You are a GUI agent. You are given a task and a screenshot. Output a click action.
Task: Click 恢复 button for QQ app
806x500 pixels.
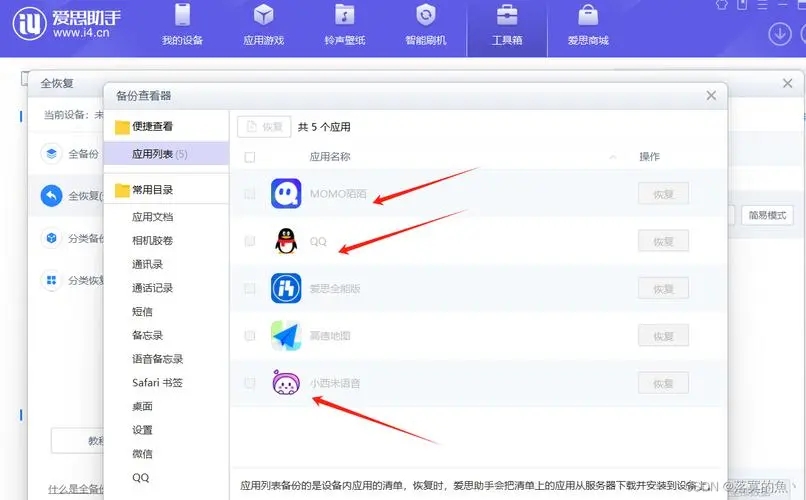(x=663, y=241)
